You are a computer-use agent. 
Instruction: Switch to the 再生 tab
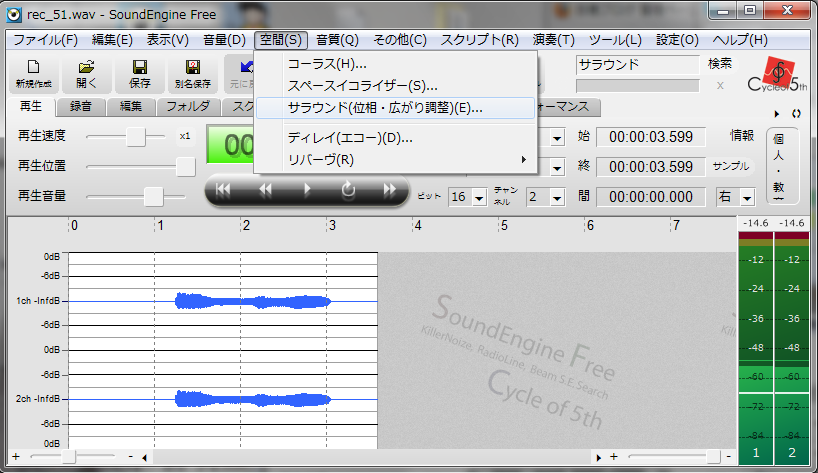[31, 106]
